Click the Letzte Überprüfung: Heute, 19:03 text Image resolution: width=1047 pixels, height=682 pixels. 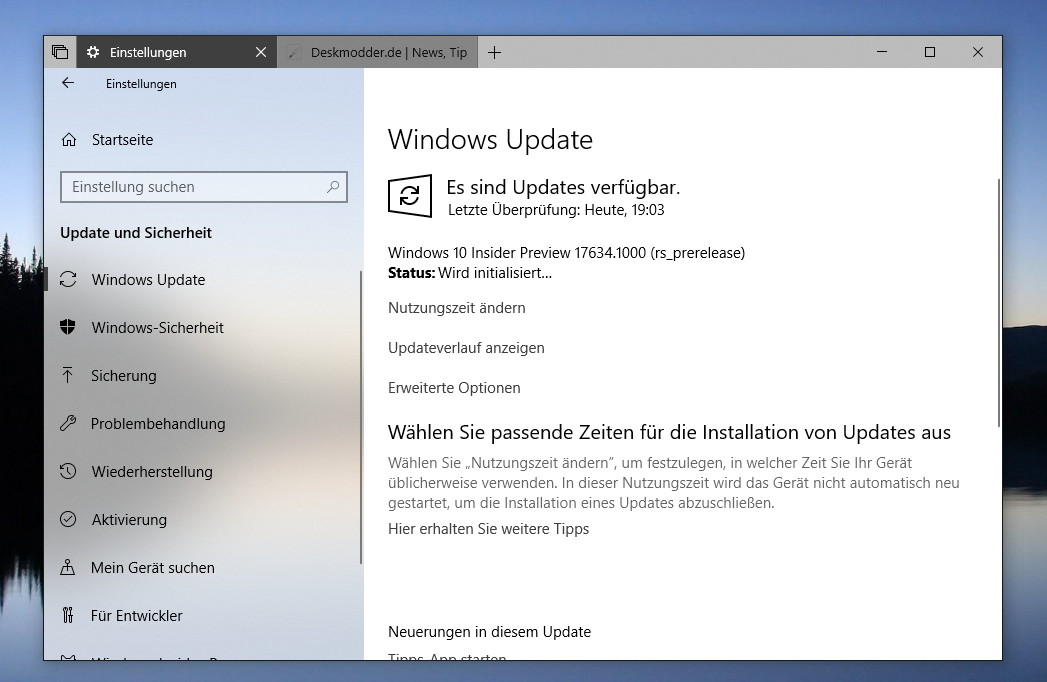click(x=556, y=210)
